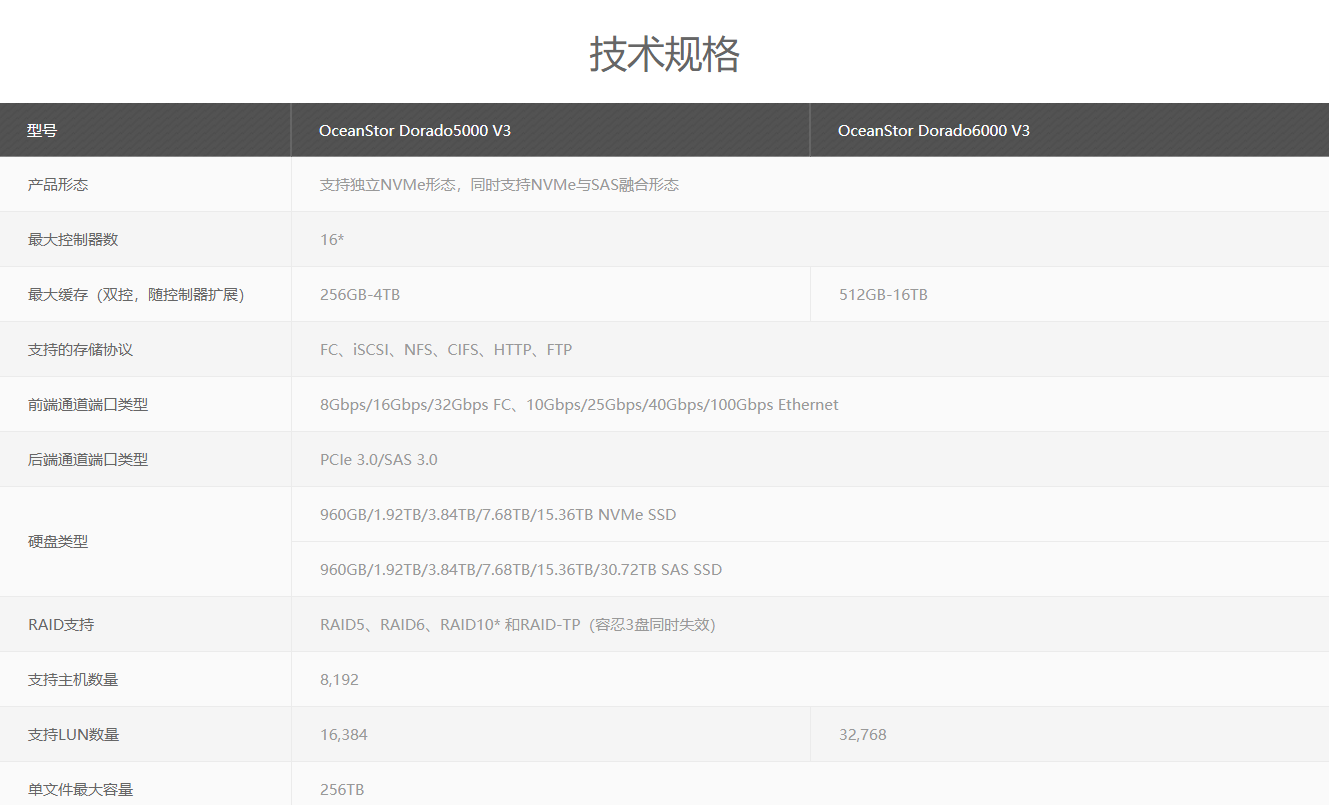
Task: Click the NVMe与SAS融合形态 description text
Action: tap(499, 185)
